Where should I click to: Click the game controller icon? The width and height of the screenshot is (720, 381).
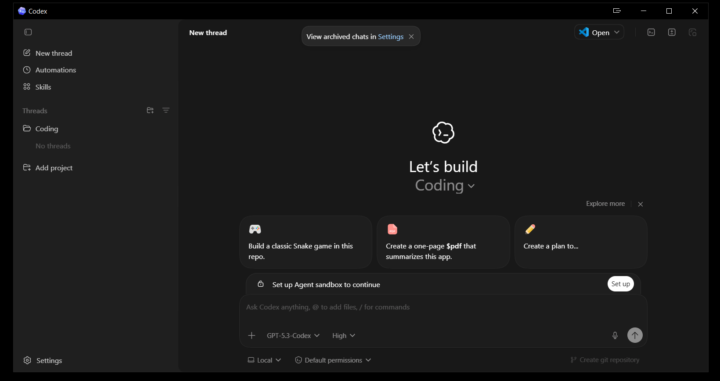[x=255, y=229]
